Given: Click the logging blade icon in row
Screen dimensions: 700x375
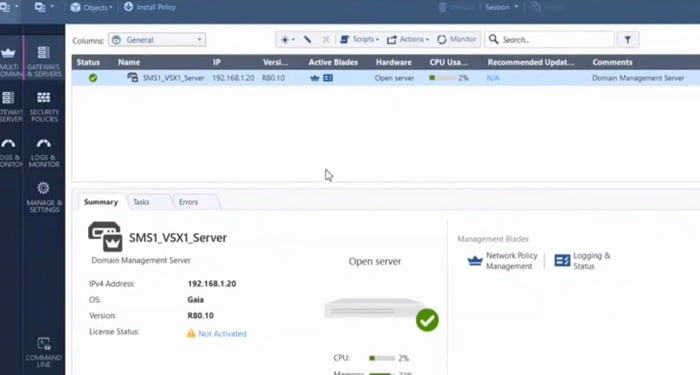Looking at the screenshot, I should 328,78.
